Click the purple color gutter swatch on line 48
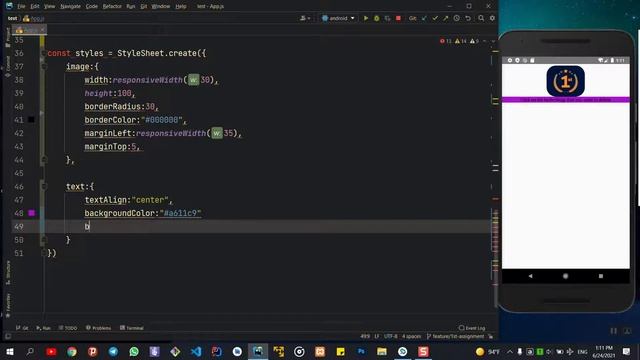The height and width of the screenshot is (360, 640). pos(31,213)
